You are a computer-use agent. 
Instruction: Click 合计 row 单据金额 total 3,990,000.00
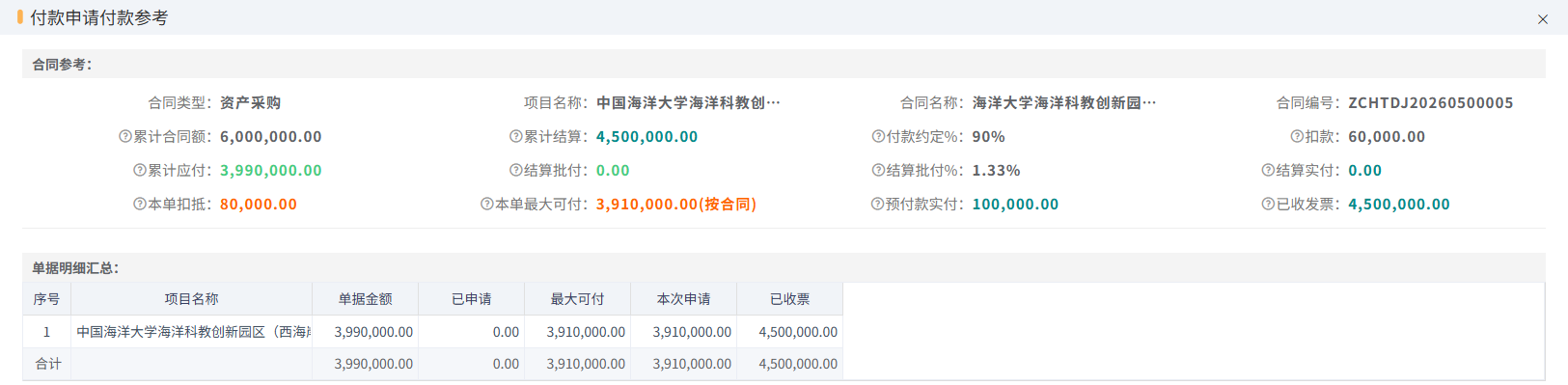[x=373, y=364]
